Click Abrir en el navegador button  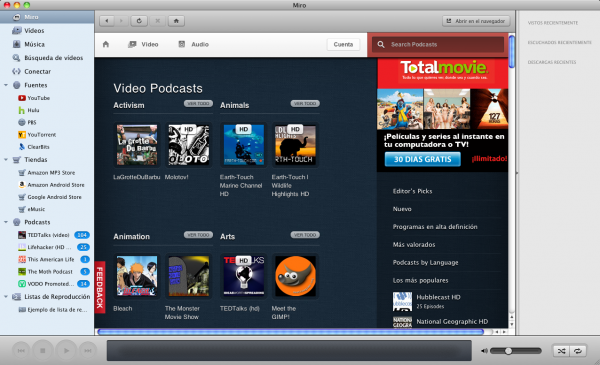476,21
